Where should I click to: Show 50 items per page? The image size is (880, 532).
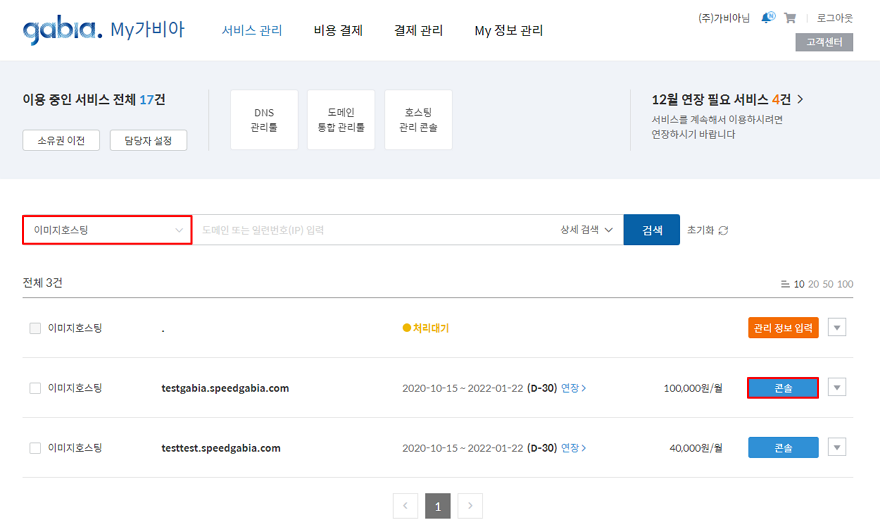point(828,285)
